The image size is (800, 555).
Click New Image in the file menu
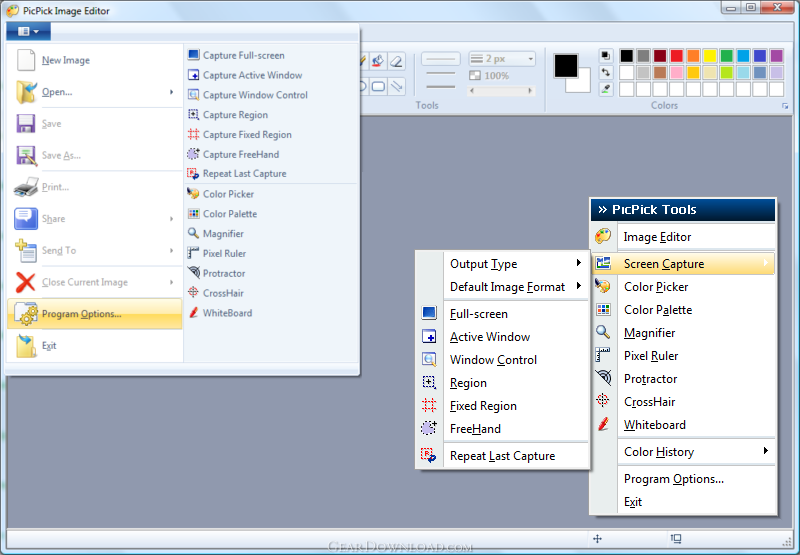pos(95,60)
